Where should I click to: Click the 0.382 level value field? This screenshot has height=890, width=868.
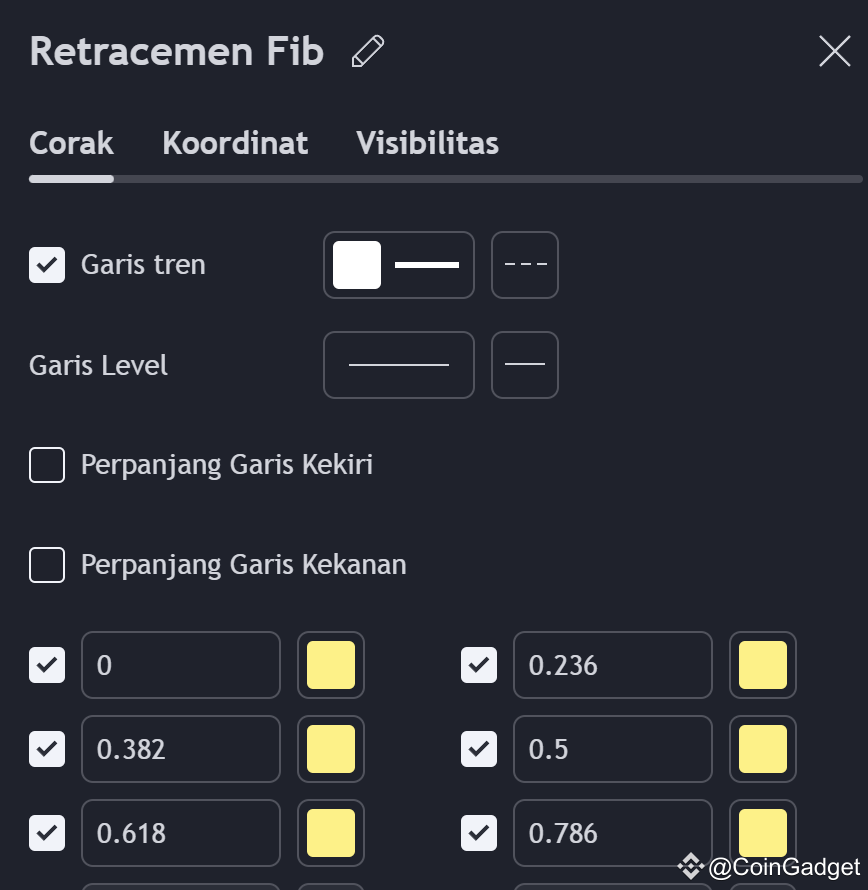[181, 749]
